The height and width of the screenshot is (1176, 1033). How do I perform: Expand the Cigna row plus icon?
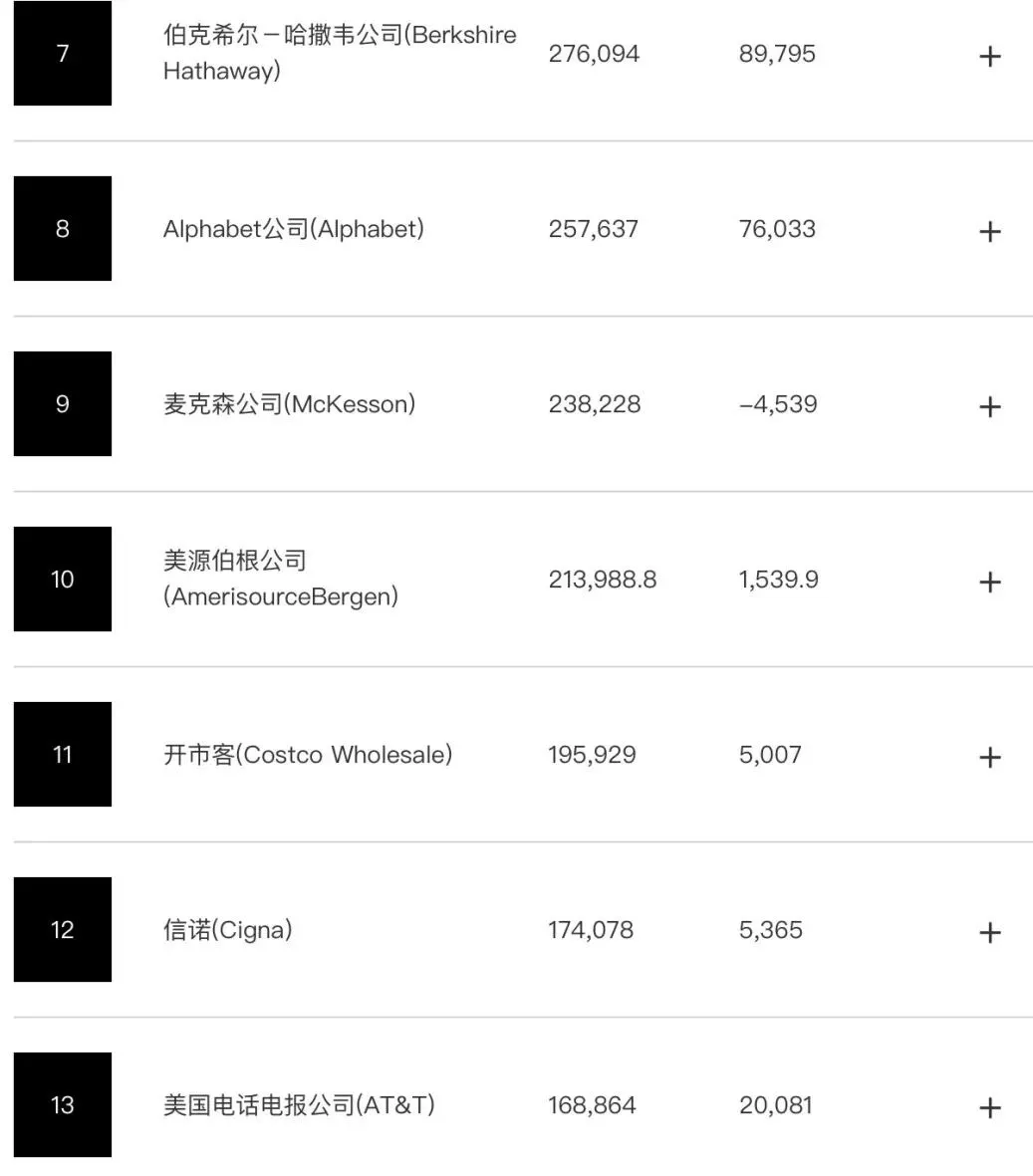coord(989,932)
